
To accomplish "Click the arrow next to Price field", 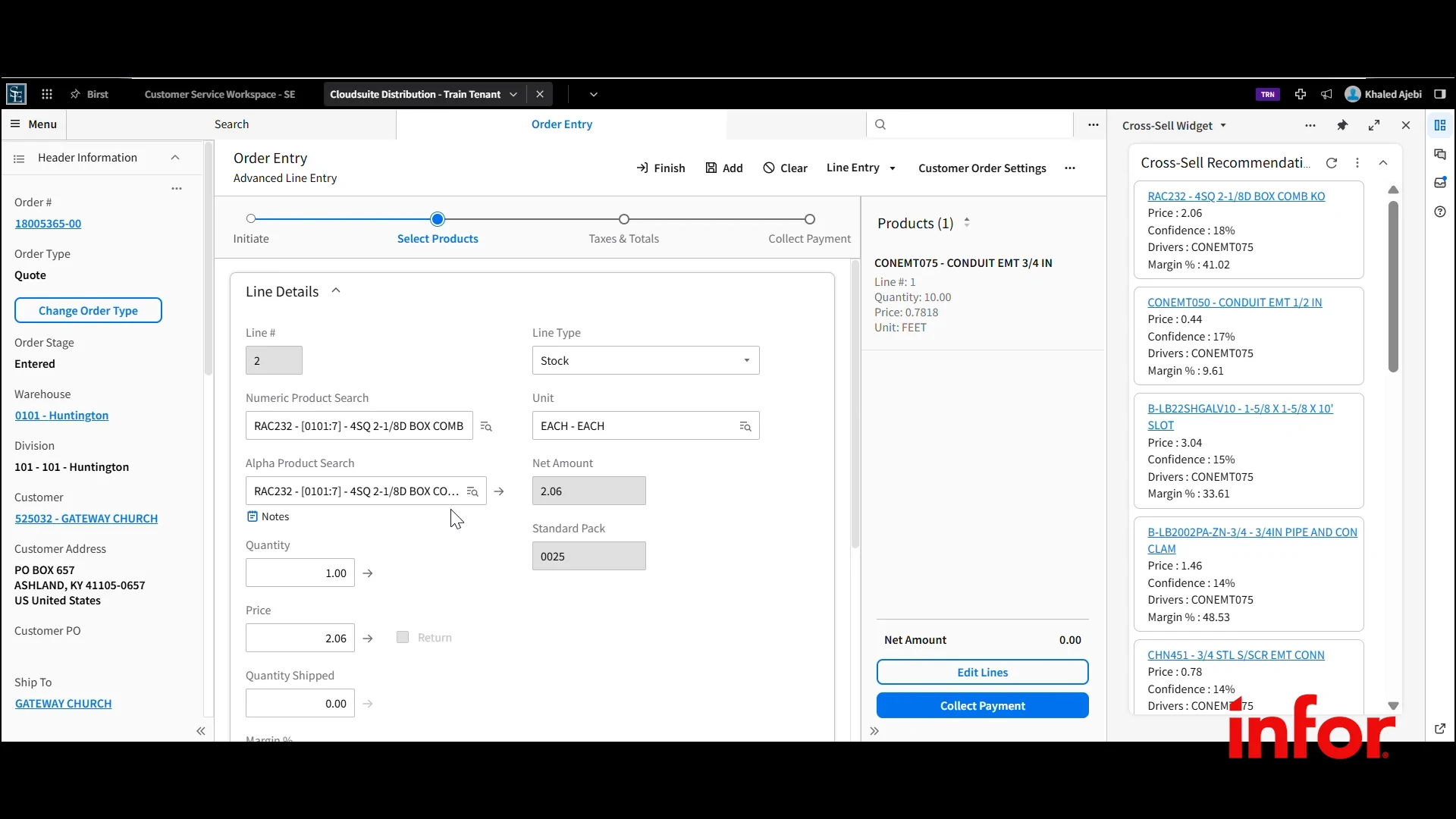I will click(368, 639).
